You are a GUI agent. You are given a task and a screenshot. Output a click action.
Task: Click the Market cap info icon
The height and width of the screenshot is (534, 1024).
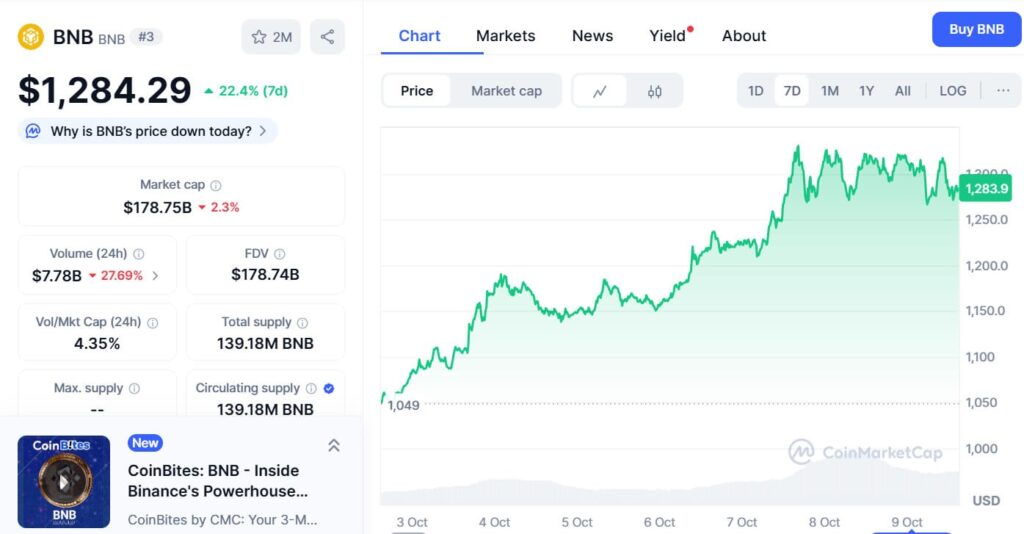[x=216, y=185]
